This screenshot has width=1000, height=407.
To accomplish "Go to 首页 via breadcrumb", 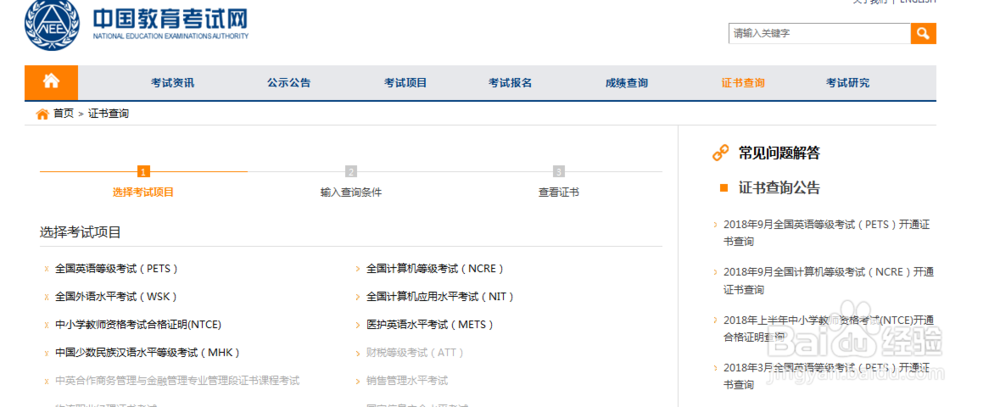I will [63, 114].
